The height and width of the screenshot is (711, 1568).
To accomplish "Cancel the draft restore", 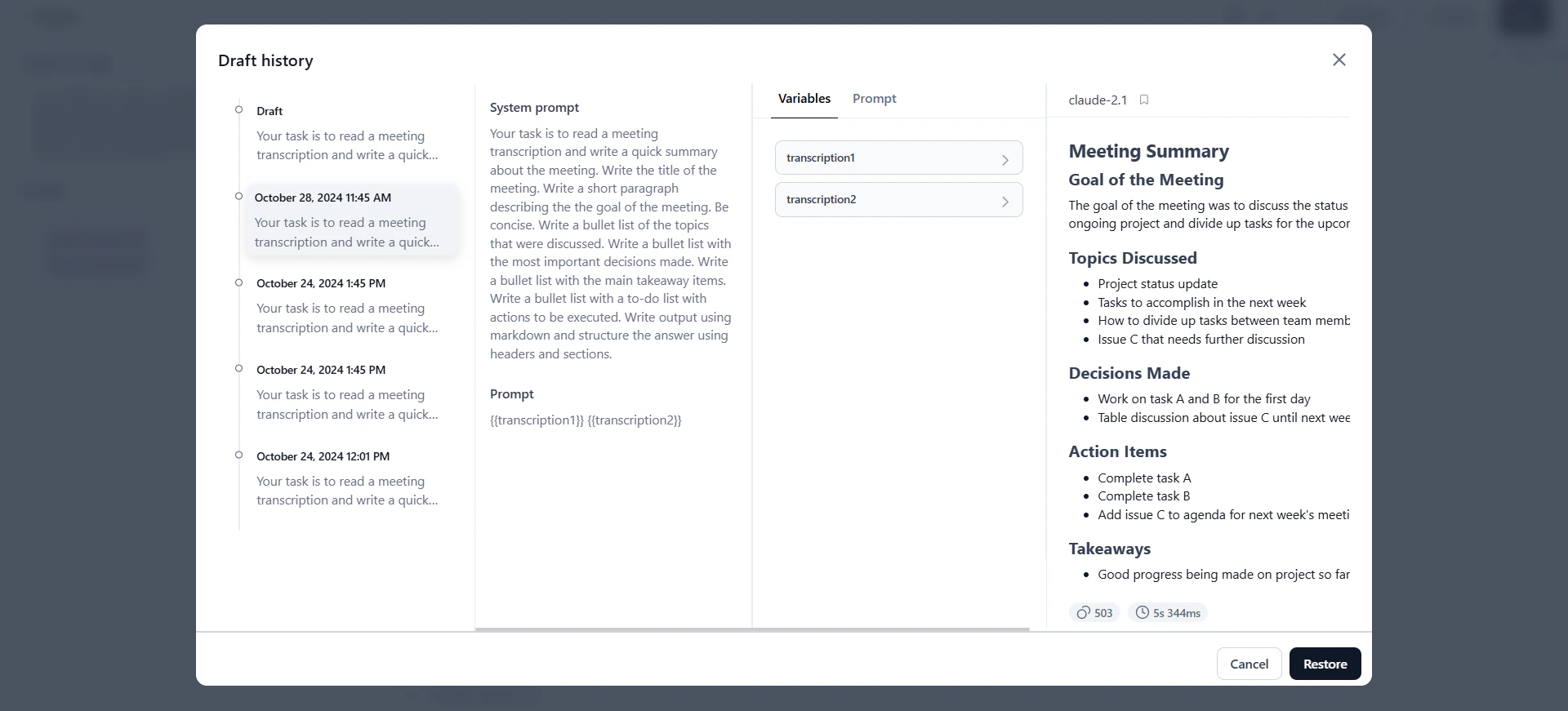I will tap(1249, 664).
